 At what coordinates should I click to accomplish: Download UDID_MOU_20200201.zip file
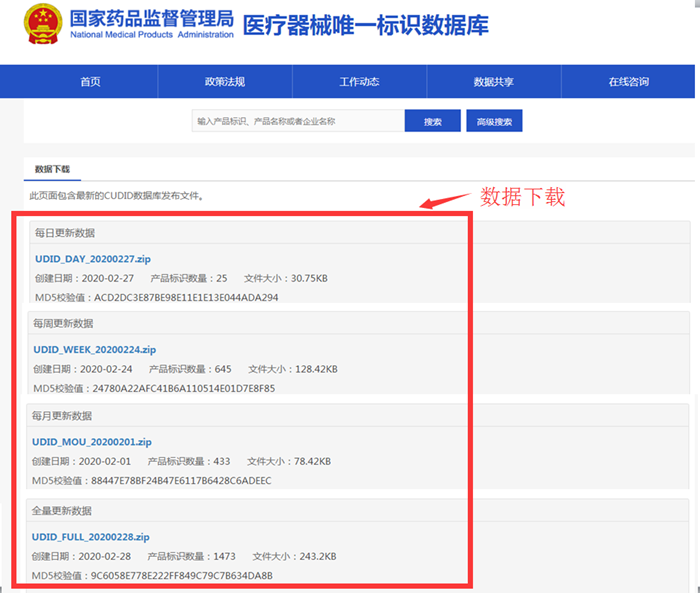92,441
